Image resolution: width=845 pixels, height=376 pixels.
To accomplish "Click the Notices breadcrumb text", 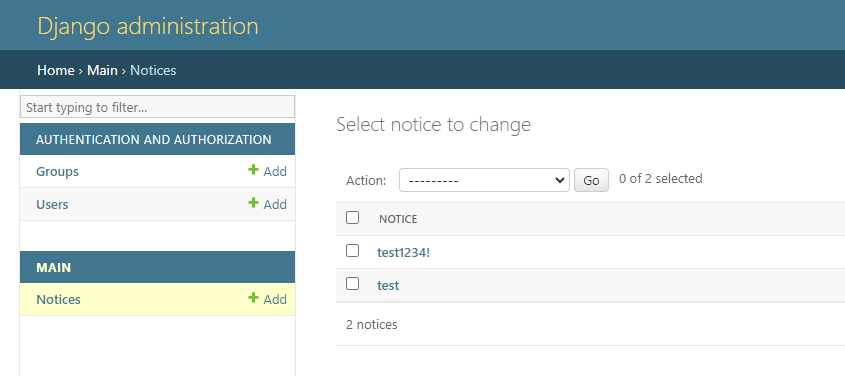I will click(153, 70).
